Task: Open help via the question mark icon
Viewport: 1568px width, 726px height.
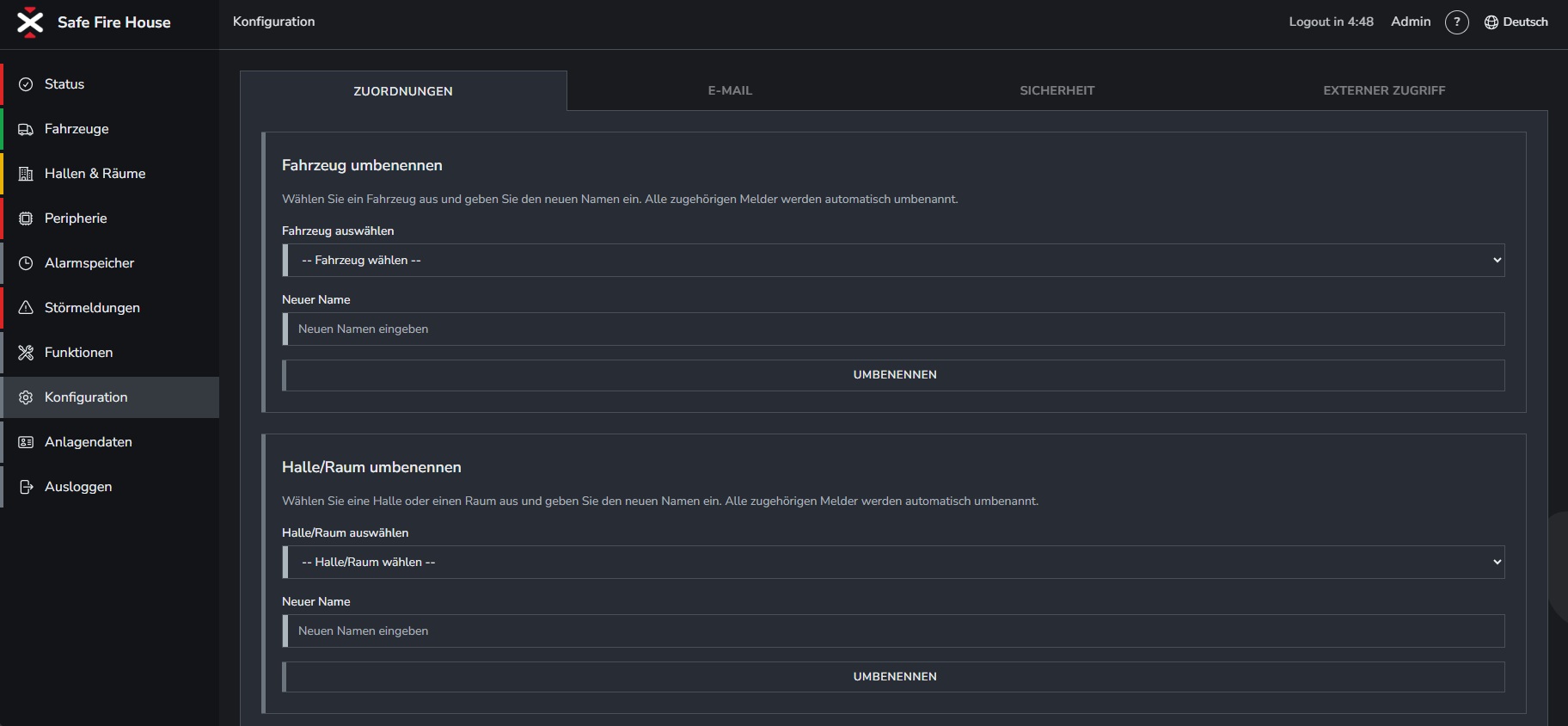Action: [1456, 22]
